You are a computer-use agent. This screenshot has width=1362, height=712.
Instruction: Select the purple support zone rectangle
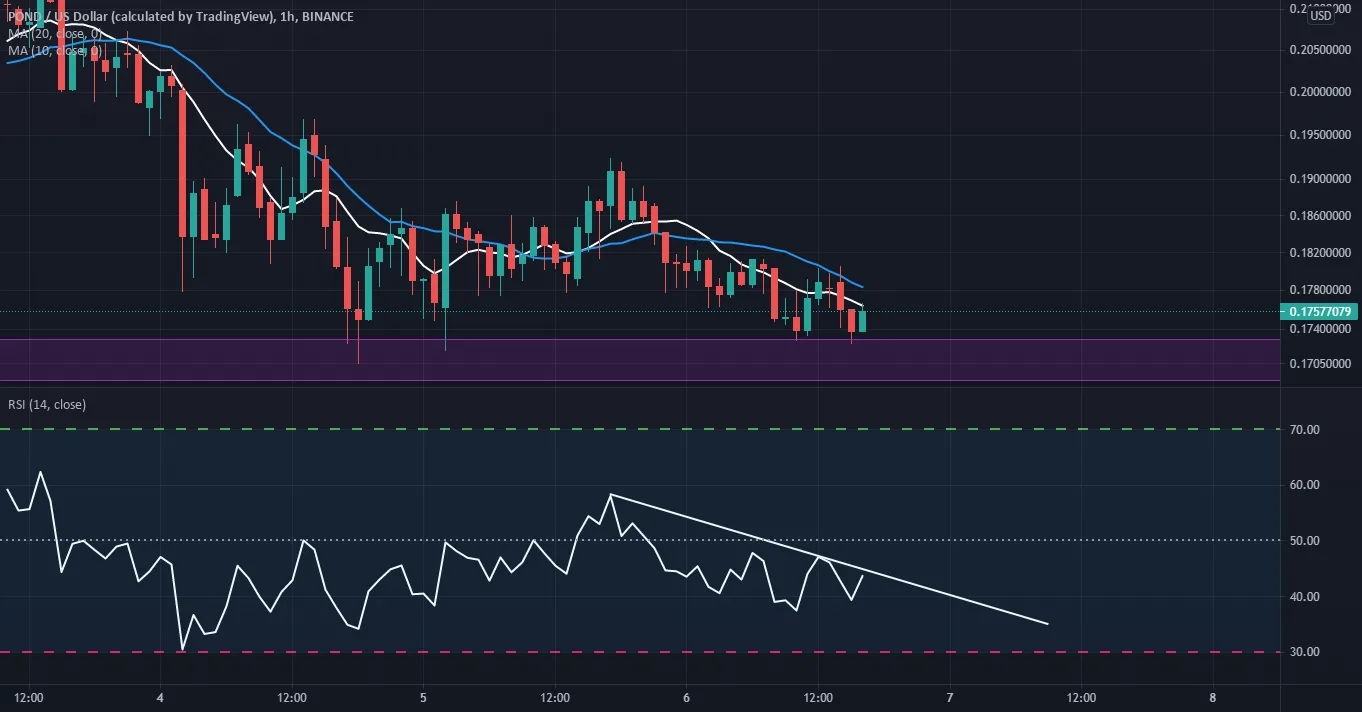pos(640,360)
